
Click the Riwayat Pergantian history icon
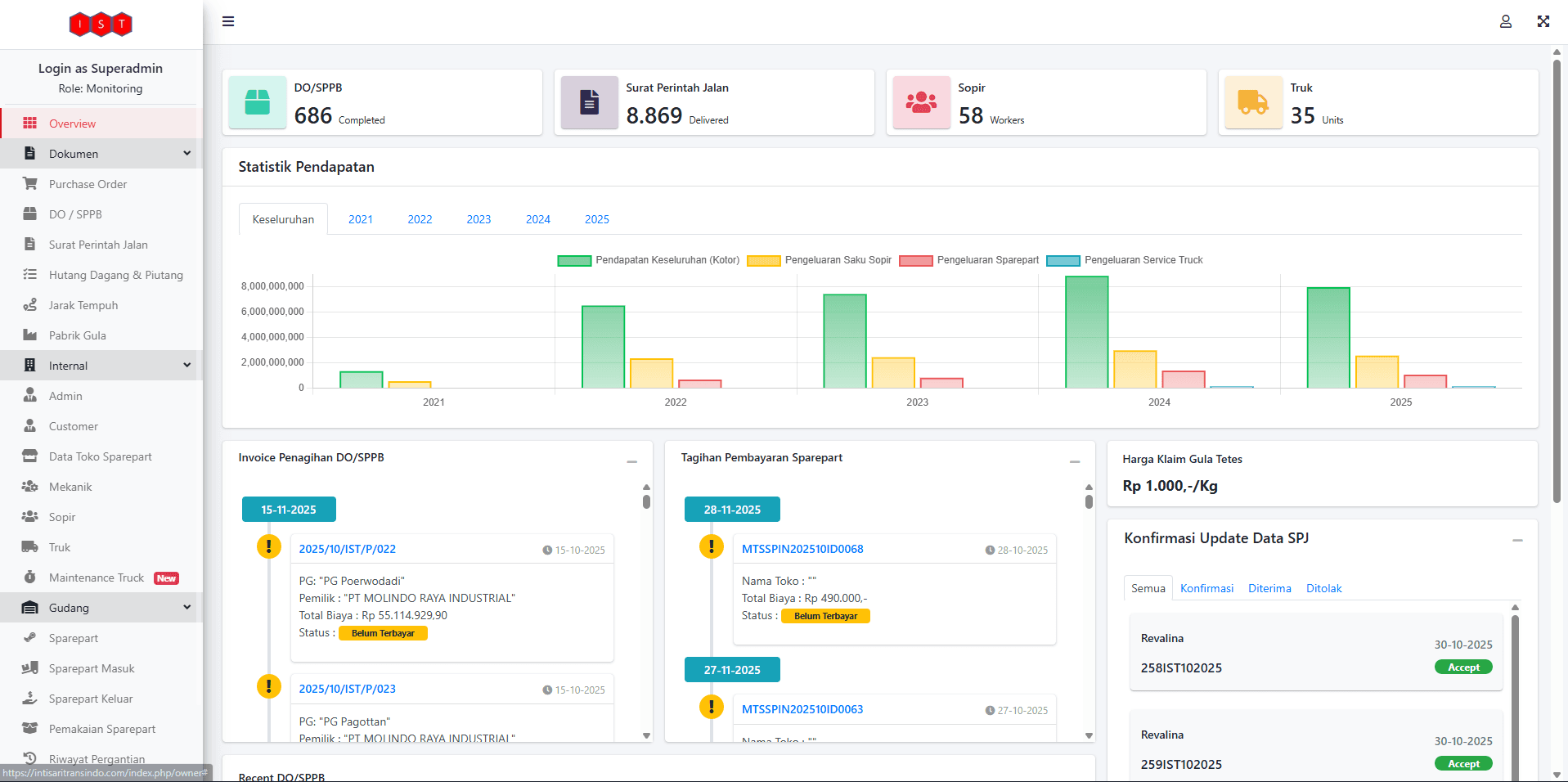click(x=30, y=758)
